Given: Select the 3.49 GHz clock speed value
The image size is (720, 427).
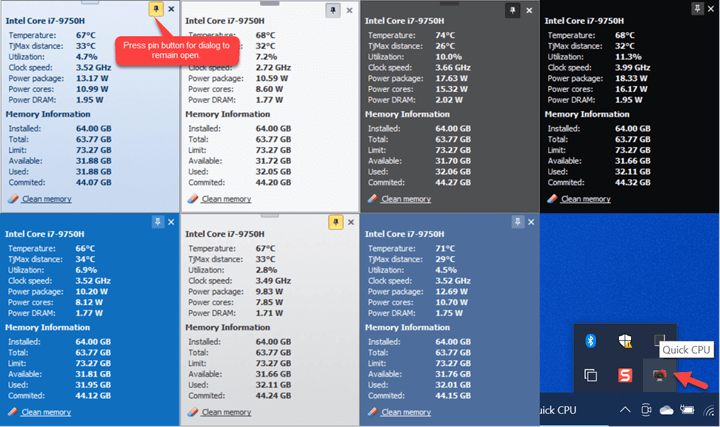Looking at the screenshot, I should 273,281.
